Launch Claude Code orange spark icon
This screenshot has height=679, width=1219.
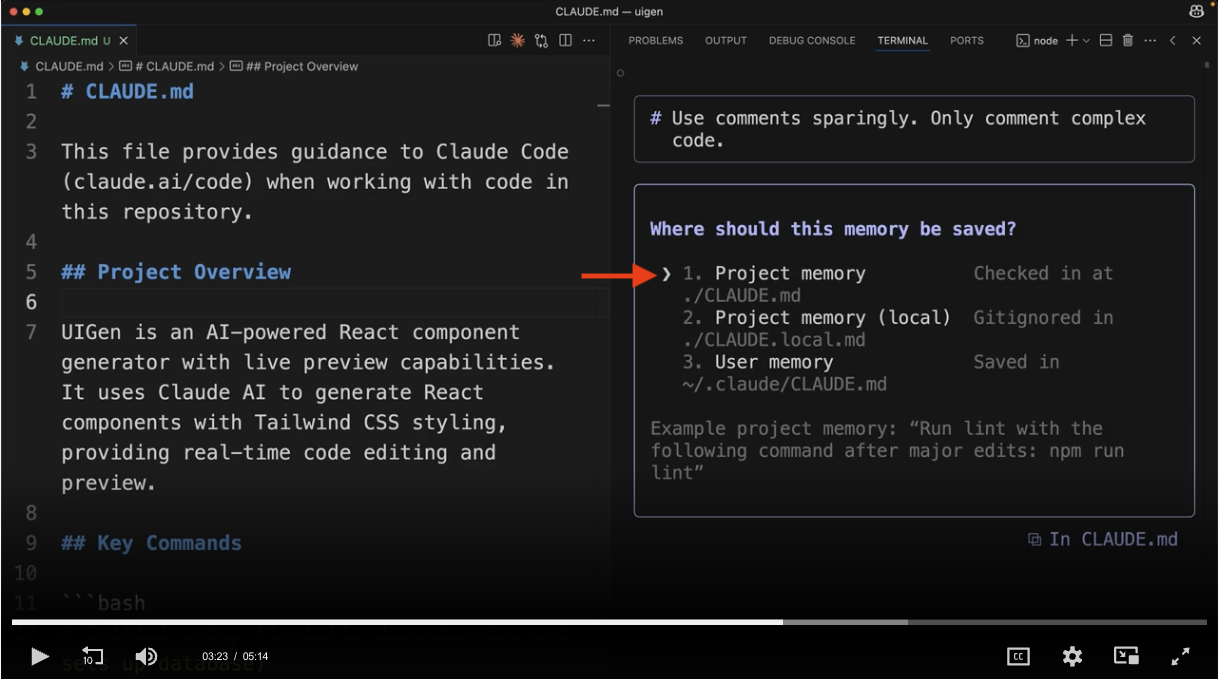(x=518, y=41)
